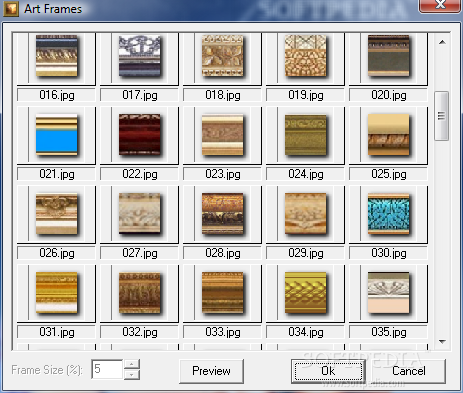This screenshot has width=463, height=393.
Task: Click the 034.jpg filename label
Action: (x=305, y=332)
